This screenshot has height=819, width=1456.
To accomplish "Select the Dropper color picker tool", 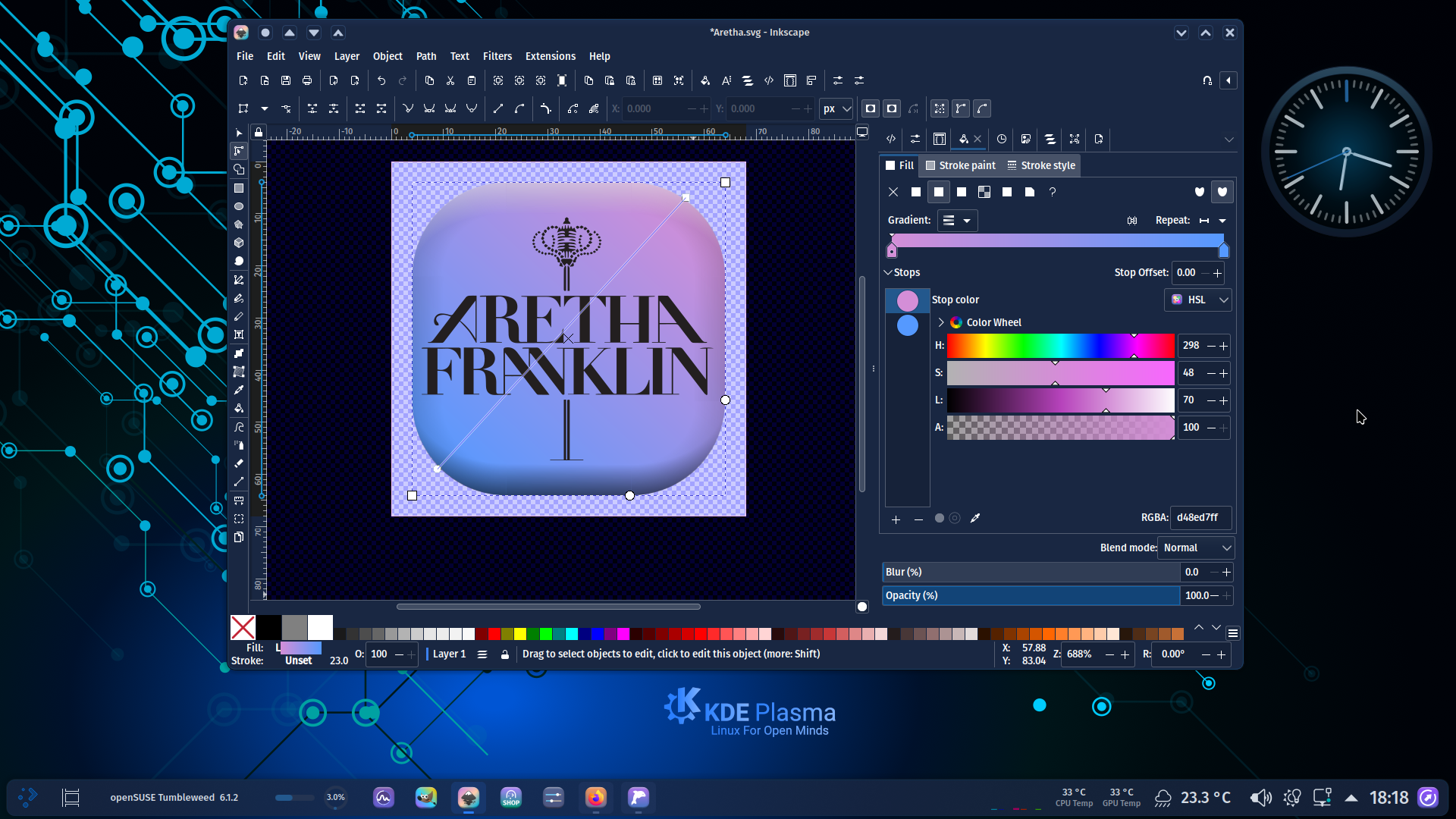I will click(239, 390).
